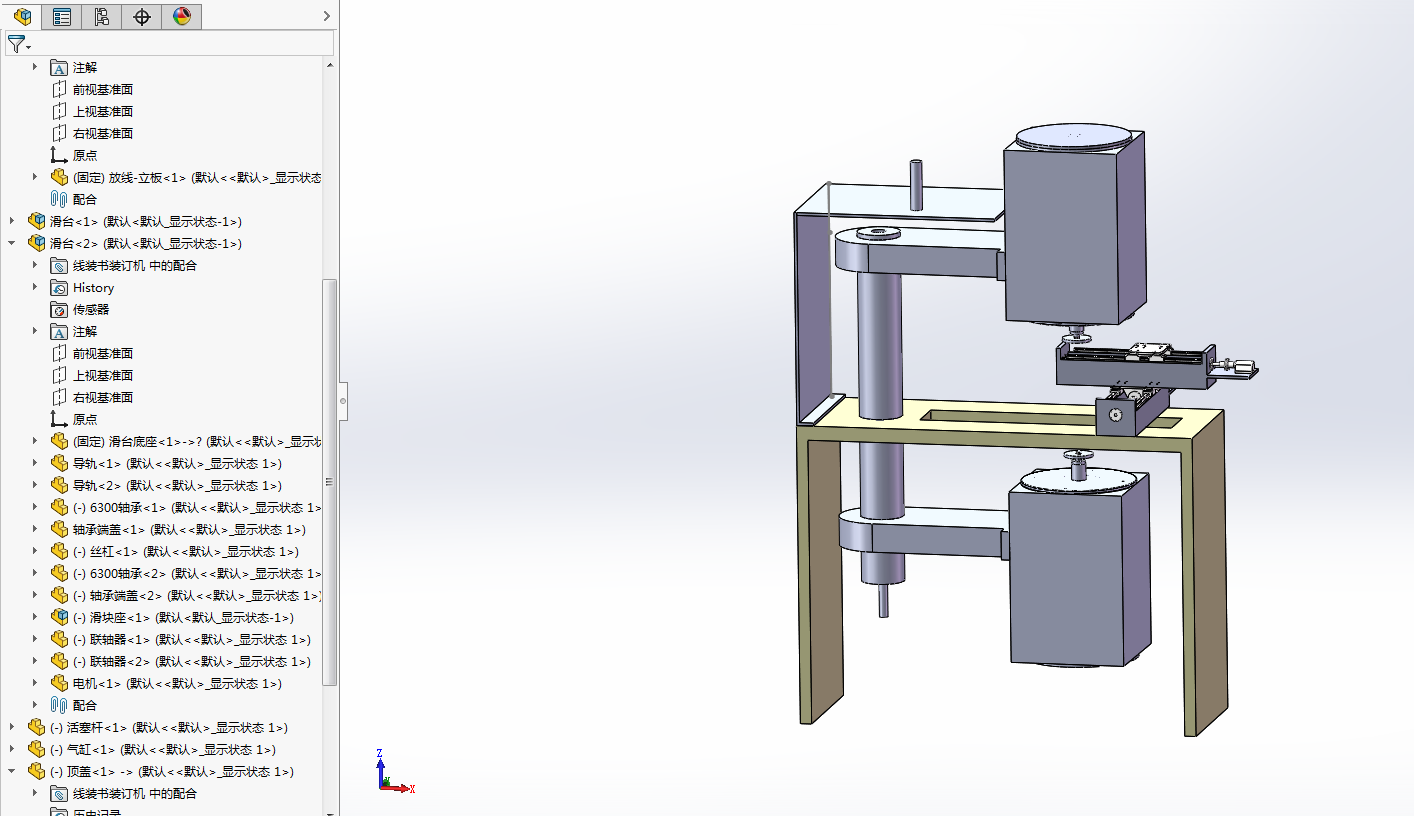The height and width of the screenshot is (816, 1414).
Task: Open the PropertyManager tab
Action: click(62, 16)
